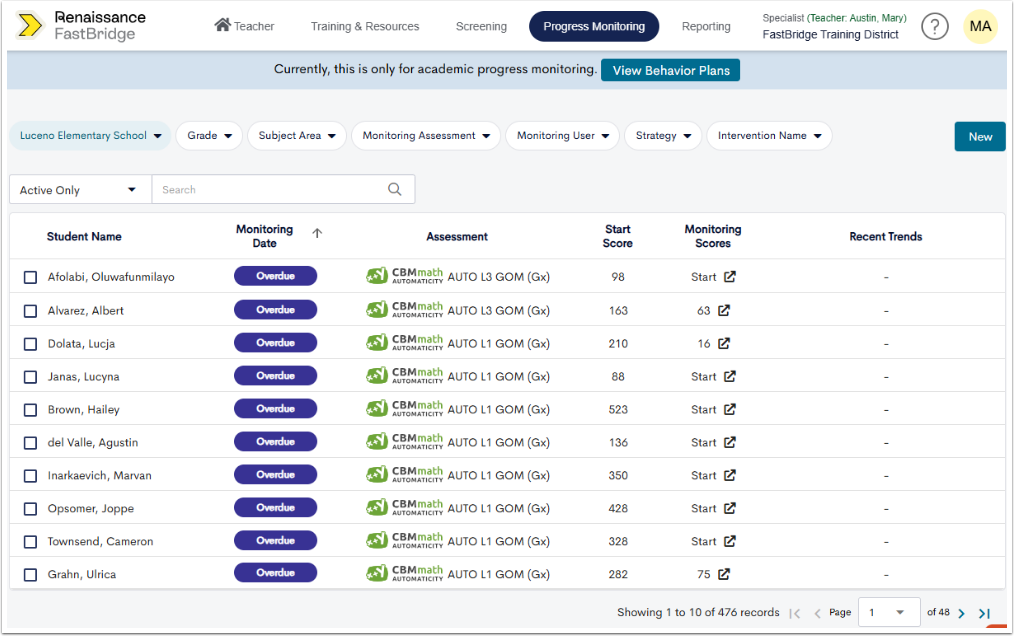Screen dimensions: 1014x636
Task: Select checkbox for Afolabi, Oluwafunmilayo
Action: click(x=30, y=278)
